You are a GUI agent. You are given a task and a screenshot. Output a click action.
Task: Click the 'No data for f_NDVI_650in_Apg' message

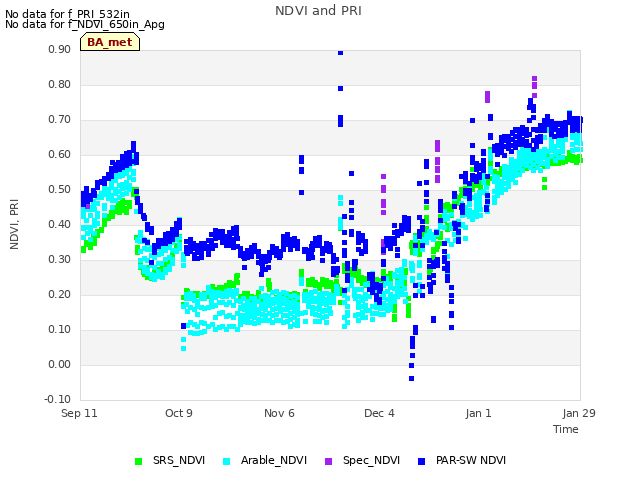coord(85,24)
